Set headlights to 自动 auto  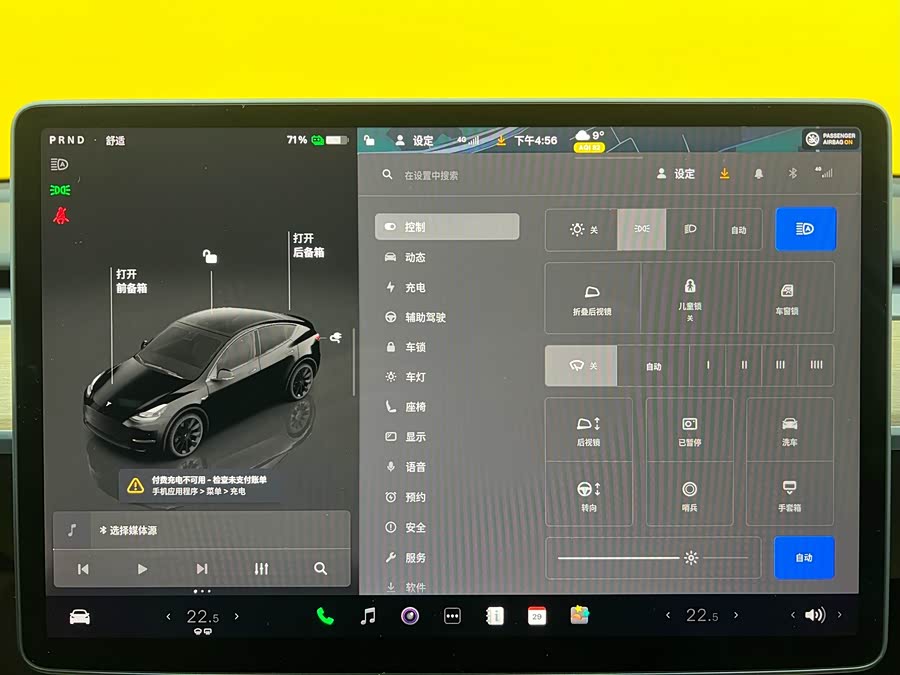pyautogui.click(x=738, y=230)
